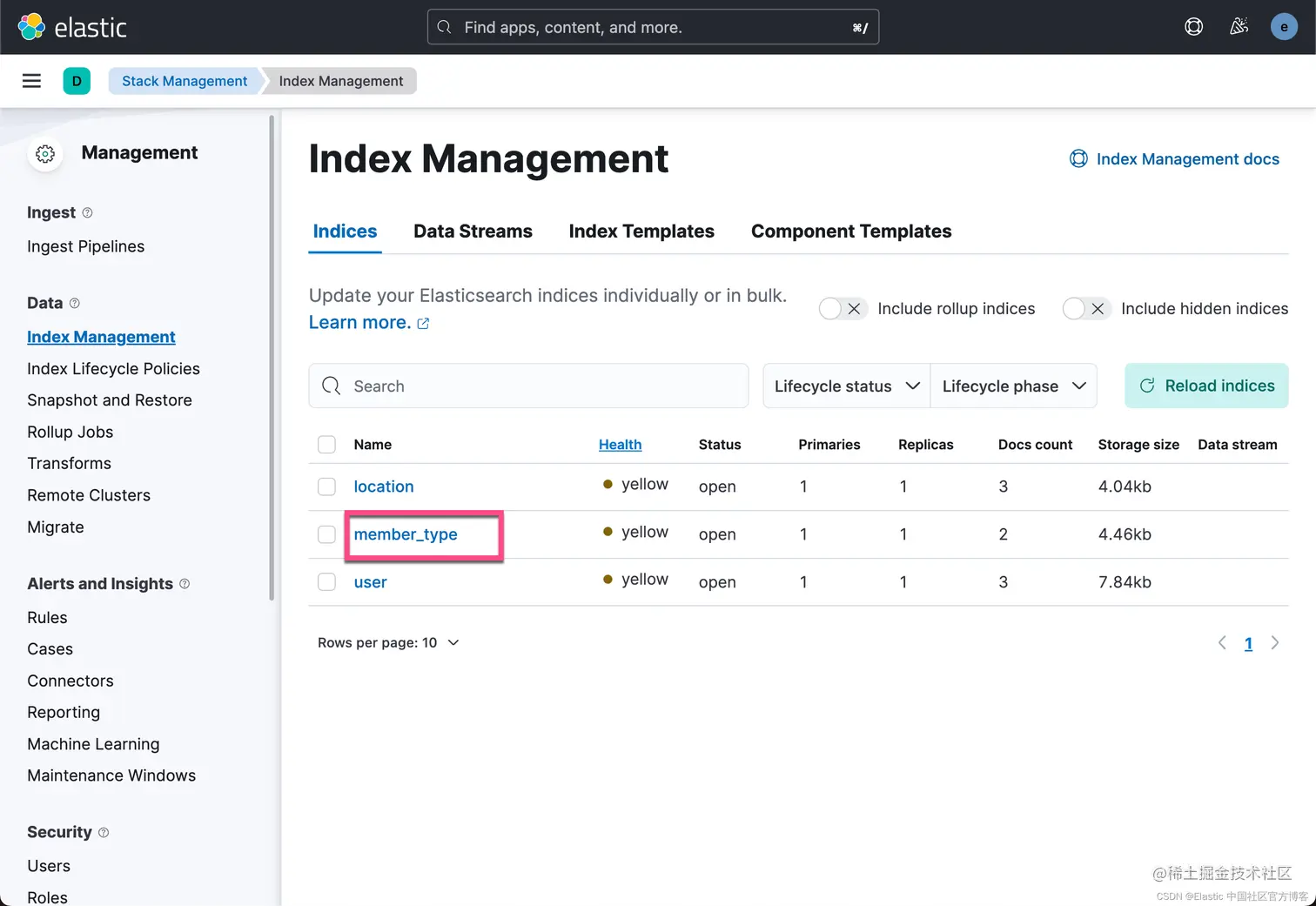Image resolution: width=1316 pixels, height=906 pixels.
Task: Open Maintenance Windows in sidebar
Action: click(111, 776)
